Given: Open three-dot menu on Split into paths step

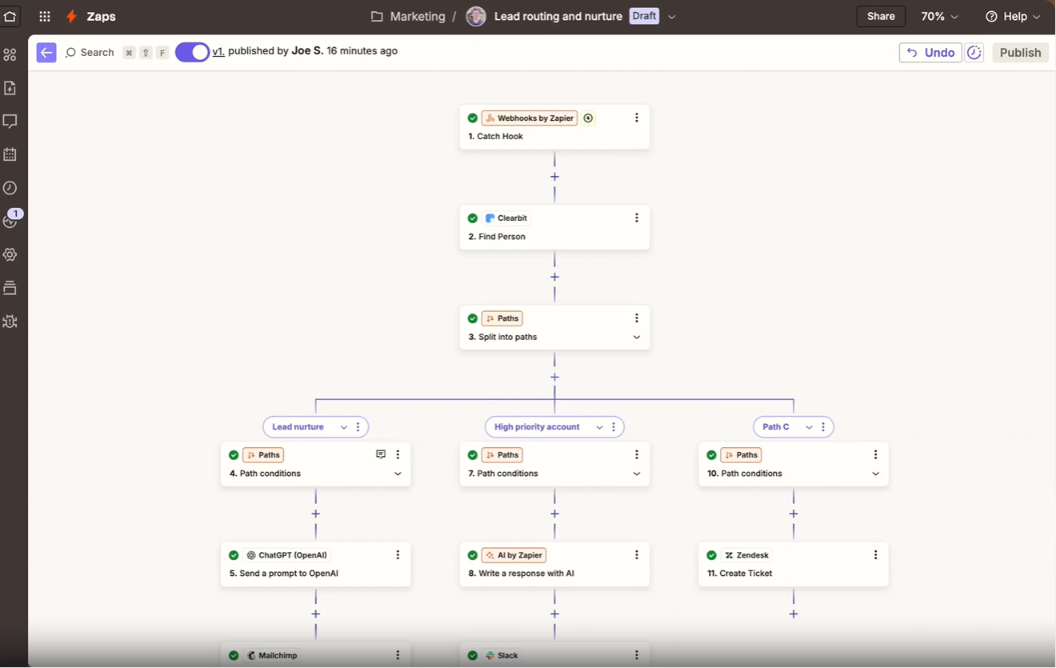Looking at the screenshot, I should tap(636, 318).
